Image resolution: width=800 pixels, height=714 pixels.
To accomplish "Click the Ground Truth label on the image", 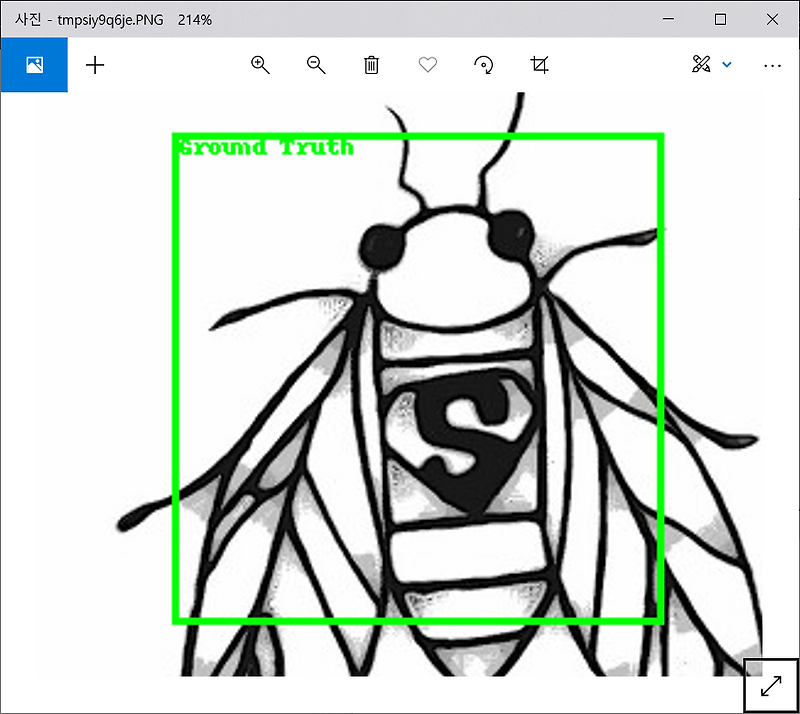I will 264,147.
